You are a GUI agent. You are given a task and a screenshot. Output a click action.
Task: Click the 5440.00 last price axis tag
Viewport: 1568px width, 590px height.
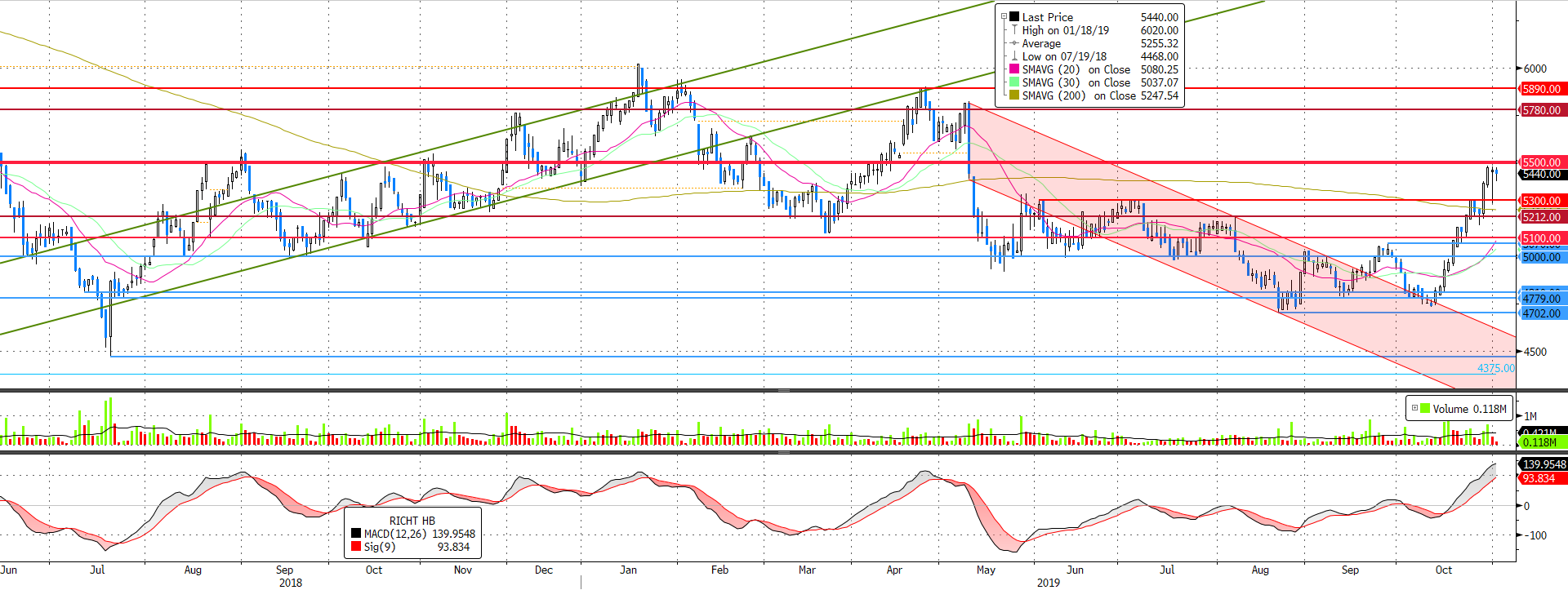1541,174
